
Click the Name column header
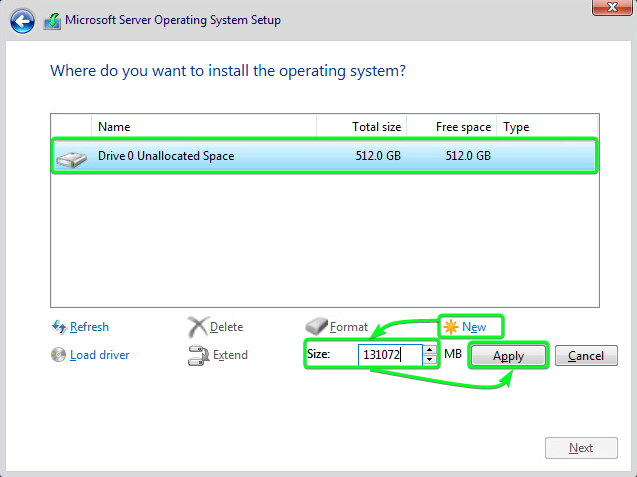click(204, 127)
